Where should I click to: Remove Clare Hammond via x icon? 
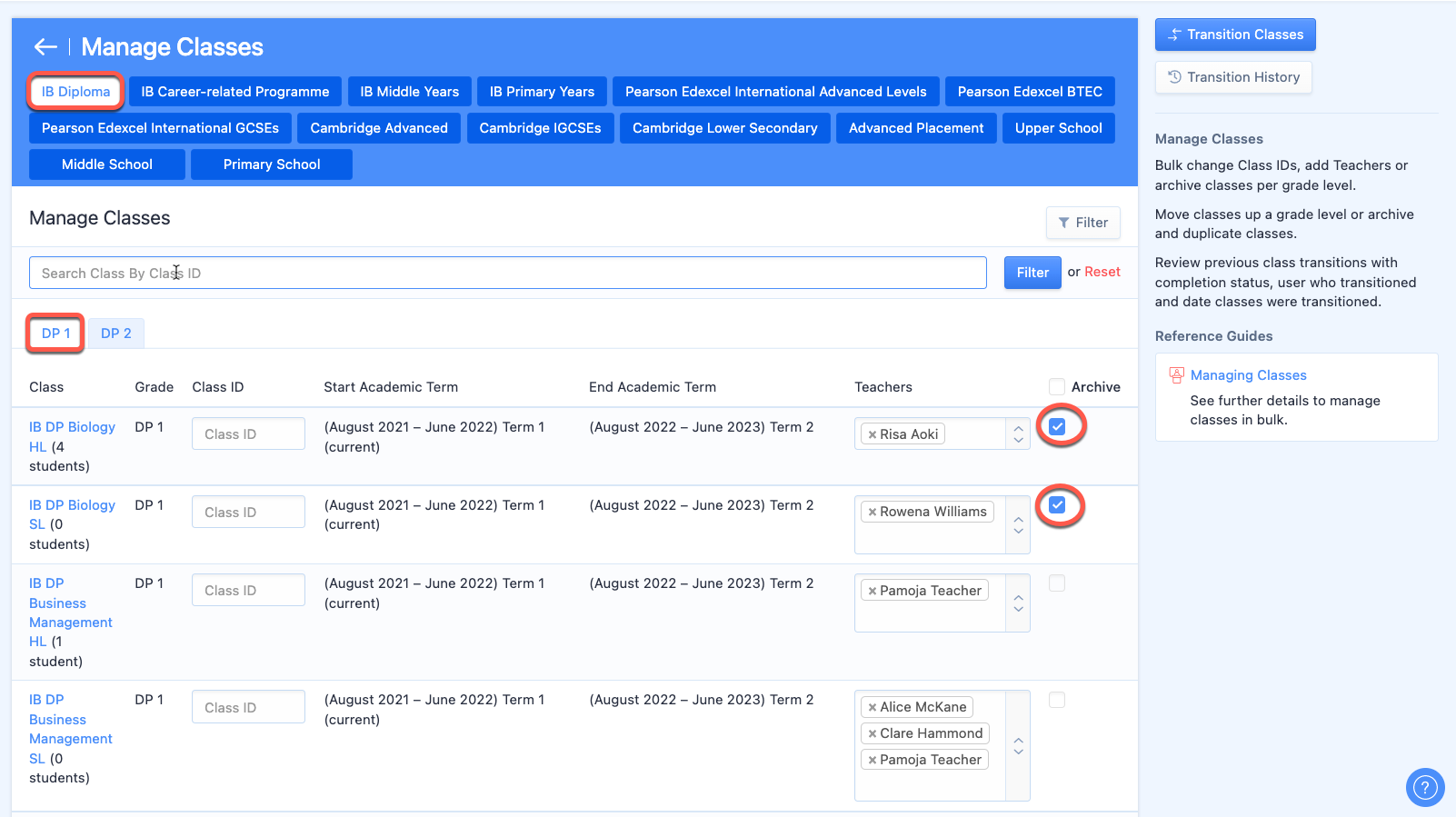pos(873,733)
